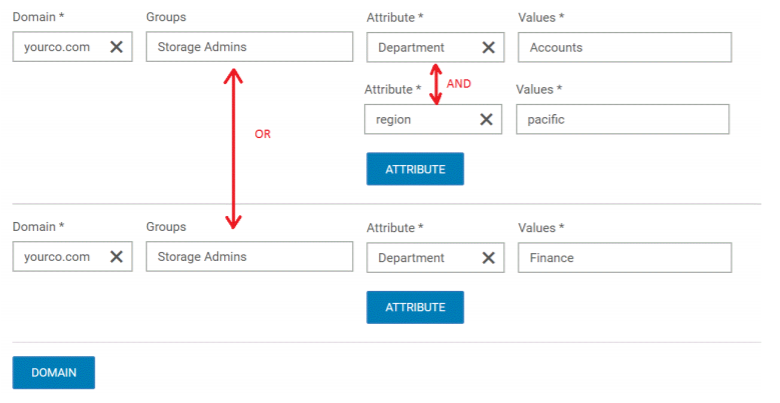Click ATTRIBUTE button below the Finance value
This screenshot has width=780, height=403.
pyautogui.click(x=415, y=307)
